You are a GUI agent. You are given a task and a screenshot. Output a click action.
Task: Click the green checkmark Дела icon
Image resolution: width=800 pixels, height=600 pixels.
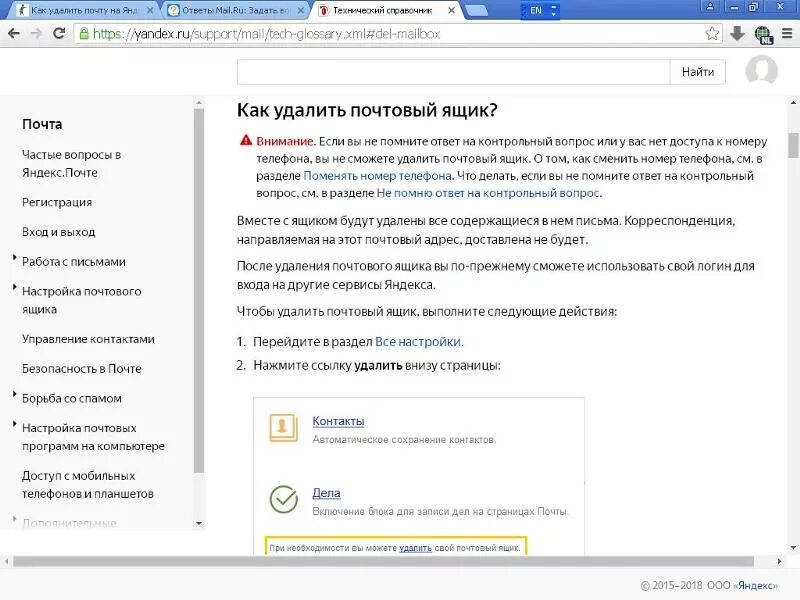(x=284, y=499)
